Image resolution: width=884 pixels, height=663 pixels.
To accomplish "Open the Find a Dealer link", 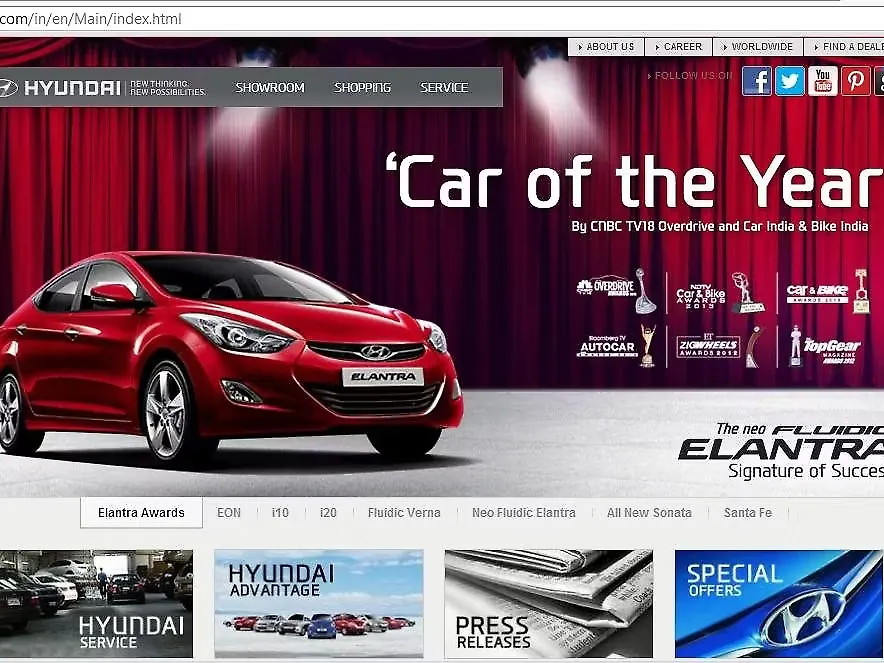I will point(845,47).
